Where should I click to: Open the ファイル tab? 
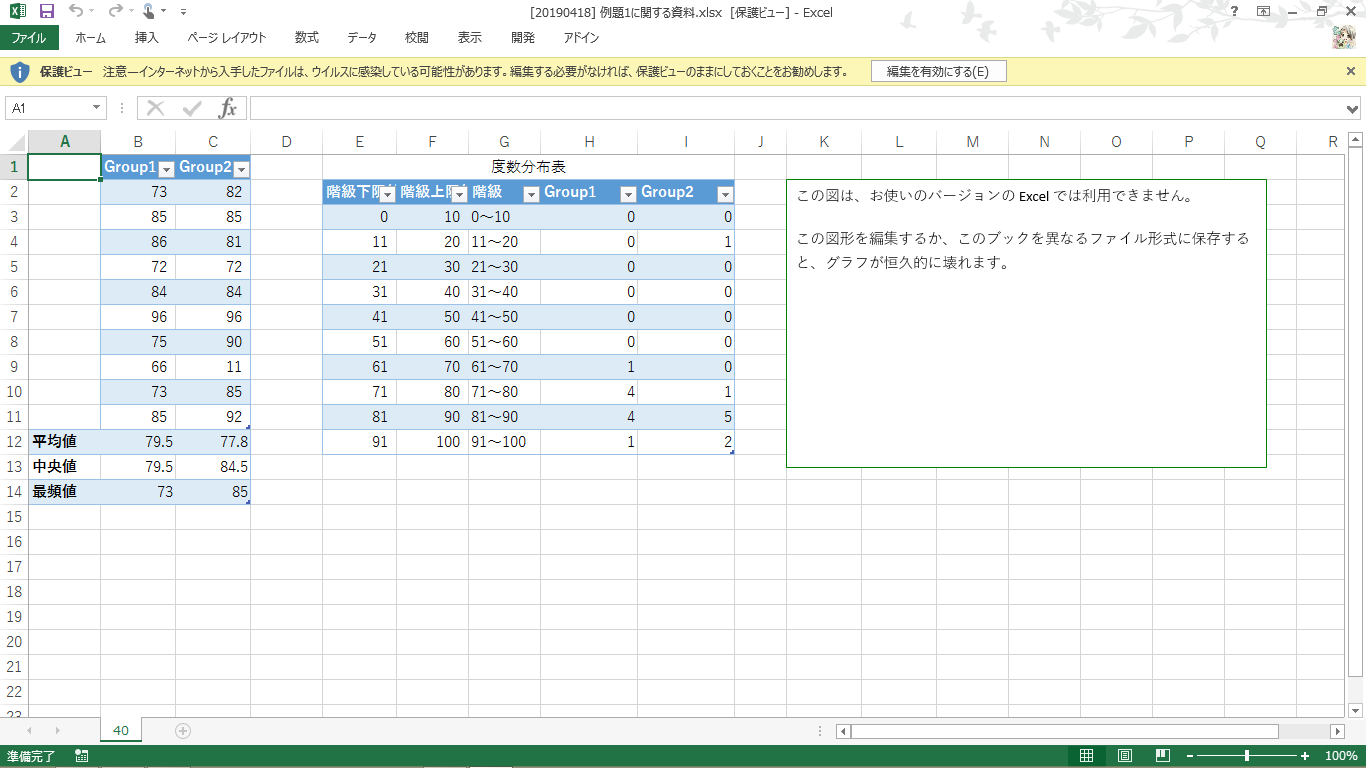pos(29,38)
